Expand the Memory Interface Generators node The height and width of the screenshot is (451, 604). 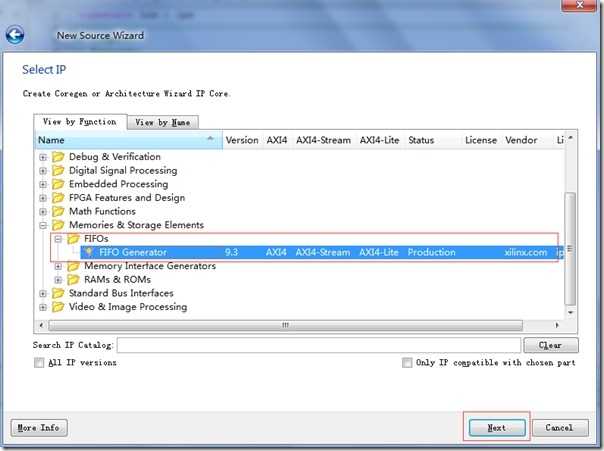(58, 267)
